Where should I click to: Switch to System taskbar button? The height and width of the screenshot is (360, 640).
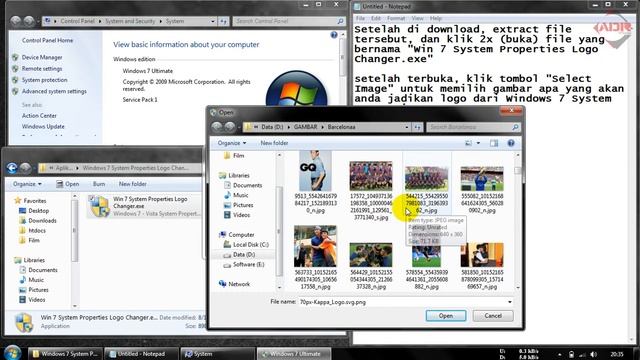217,354
